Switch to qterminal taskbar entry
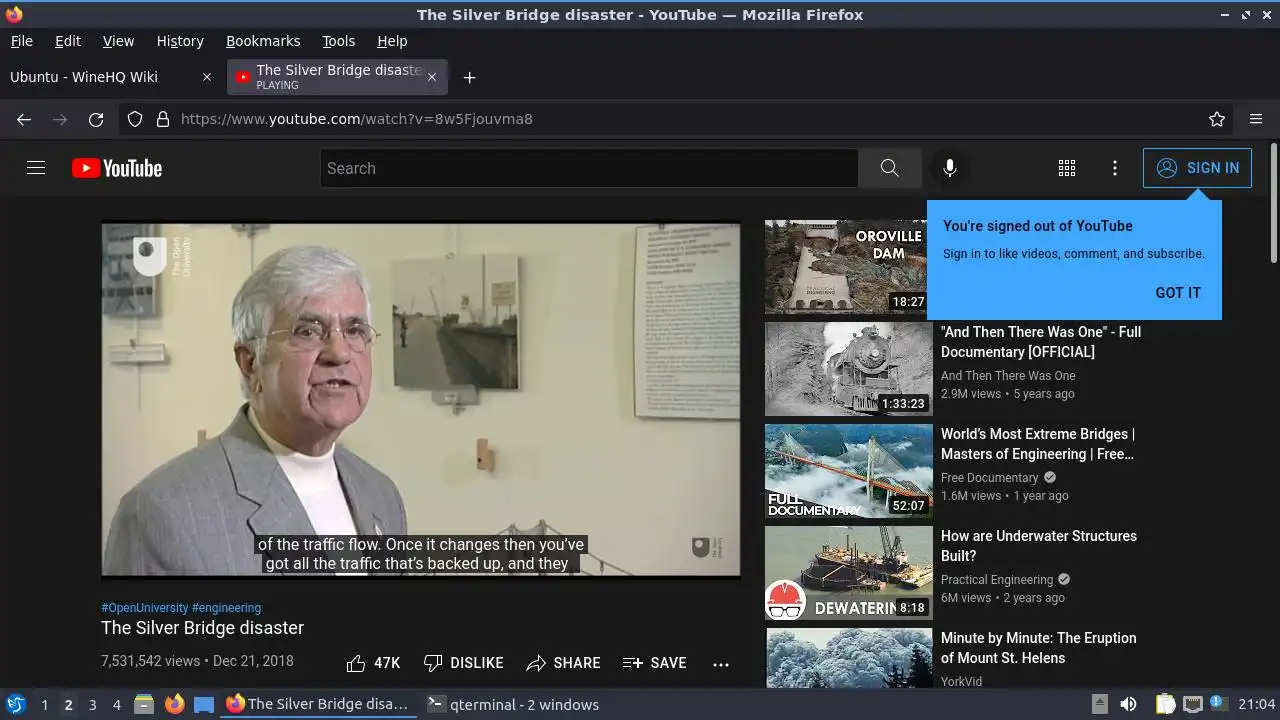The width and height of the screenshot is (1280, 720). [x=513, y=704]
